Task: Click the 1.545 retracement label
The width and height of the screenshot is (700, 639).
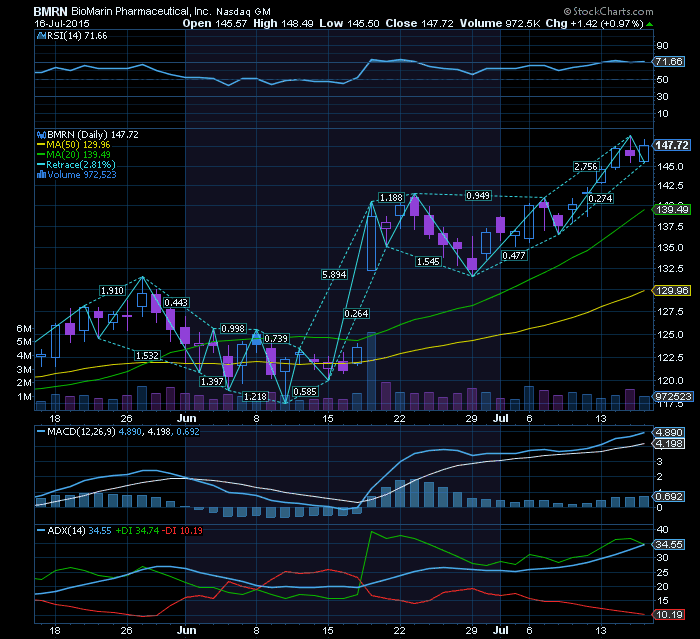Action: click(428, 261)
